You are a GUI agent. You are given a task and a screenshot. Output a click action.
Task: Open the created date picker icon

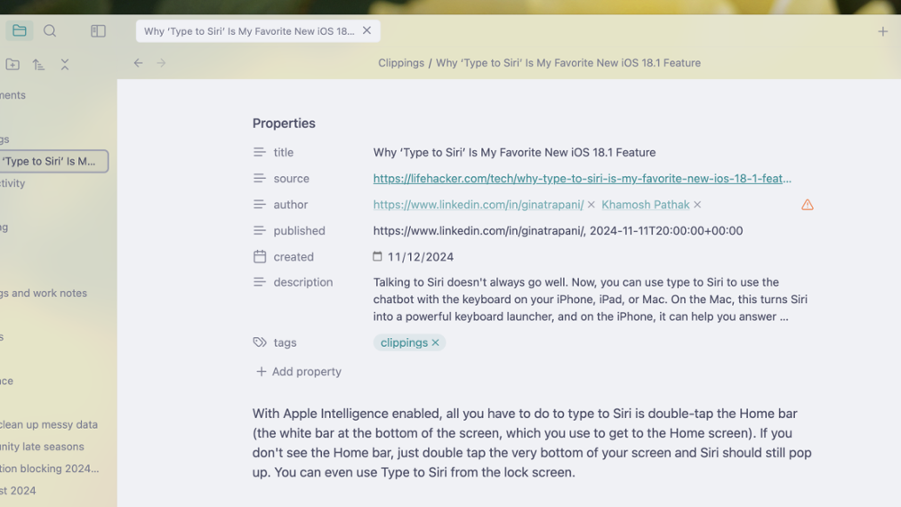tap(378, 257)
